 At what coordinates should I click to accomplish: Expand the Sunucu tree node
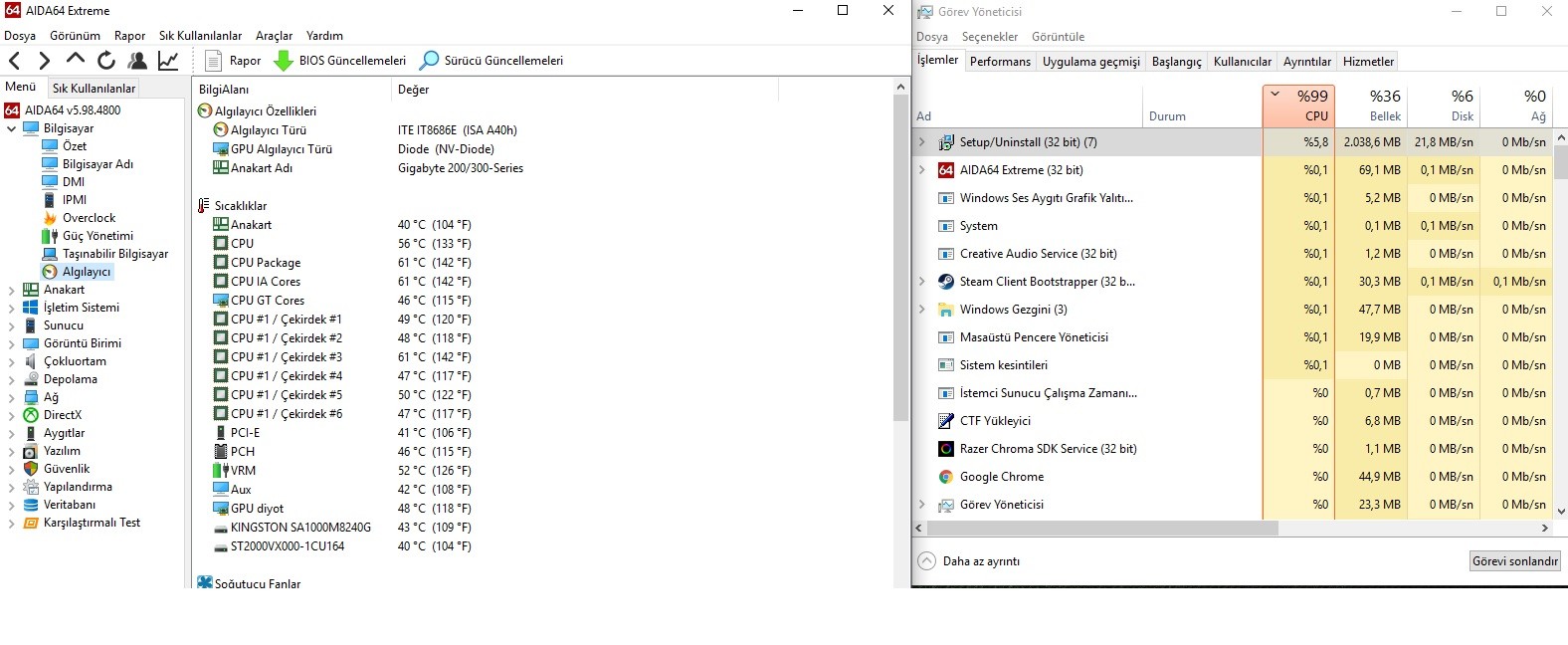click(x=11, y=325)
